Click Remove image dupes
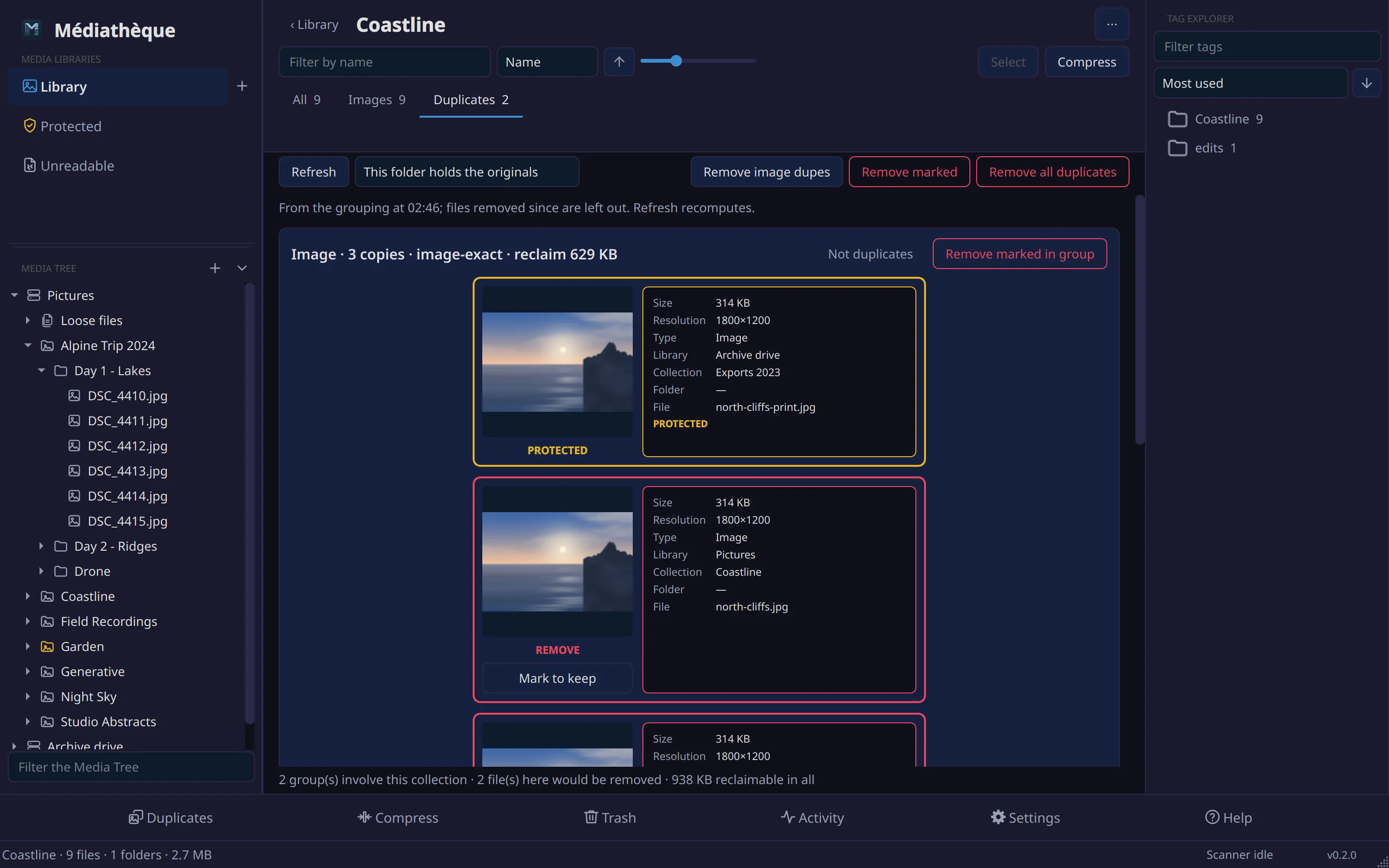This screenshot has height=868, width=1389. click(x=766, y=172)
